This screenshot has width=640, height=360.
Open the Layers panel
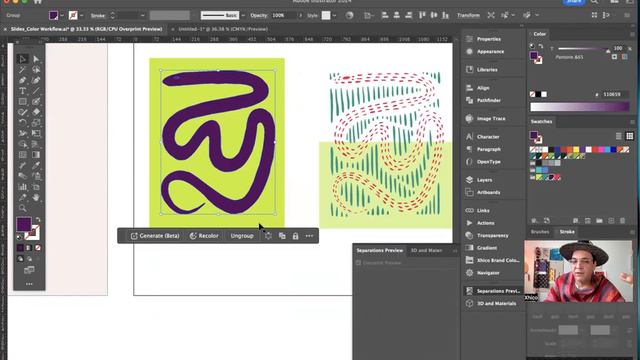coord(484,180)
